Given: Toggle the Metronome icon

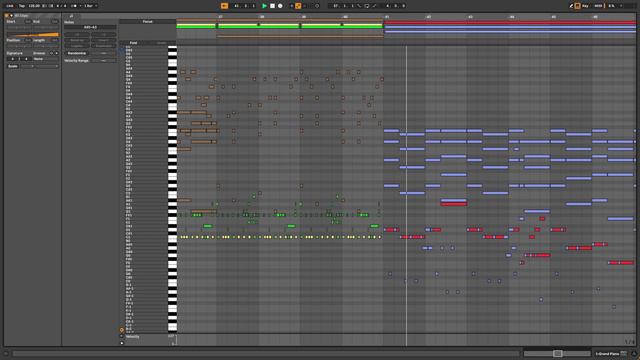Looking at the screenshot, I should (74, 6).
